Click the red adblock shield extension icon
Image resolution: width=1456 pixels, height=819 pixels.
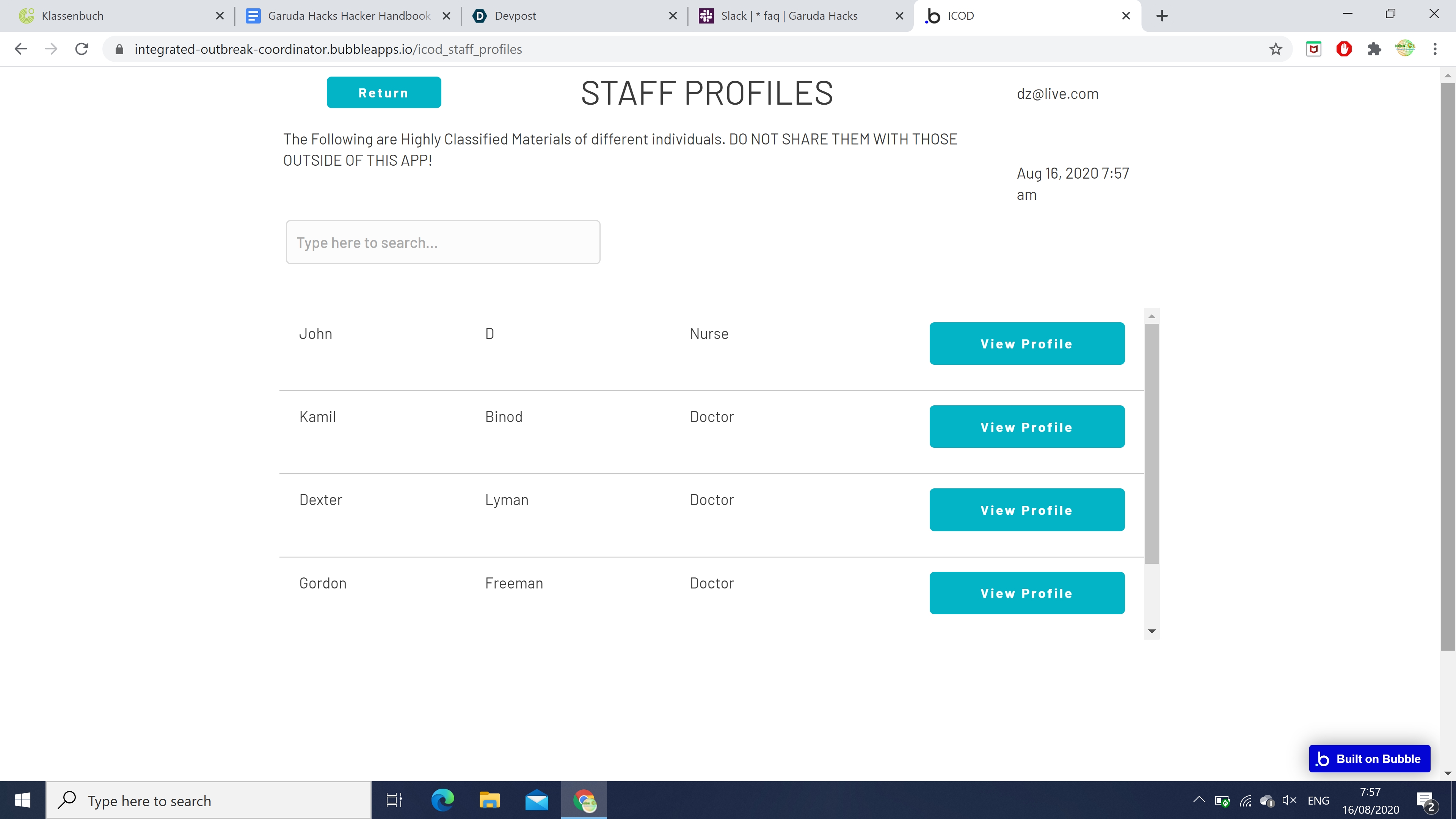(1343, 49)
